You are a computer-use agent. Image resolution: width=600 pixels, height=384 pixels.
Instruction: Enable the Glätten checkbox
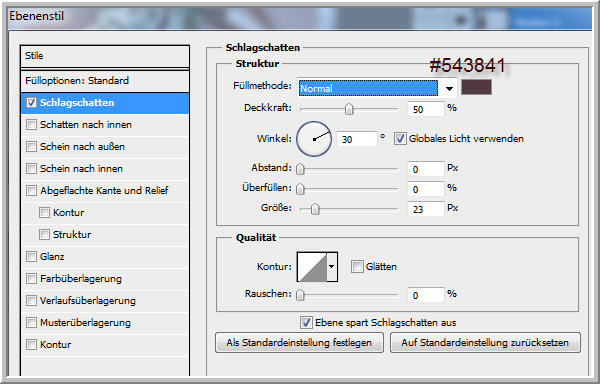pos(357,267)
